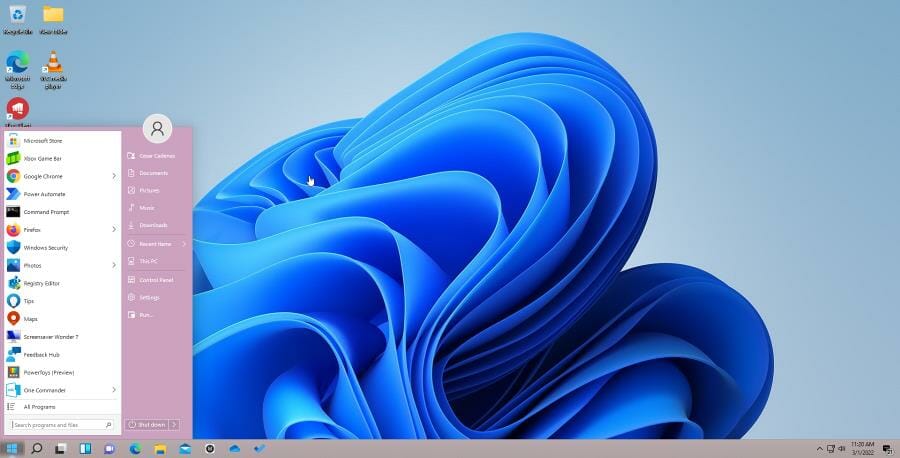Click the round black icon on the taskbar
Screen dimensions: 900x458
click(x=210, y=449)
